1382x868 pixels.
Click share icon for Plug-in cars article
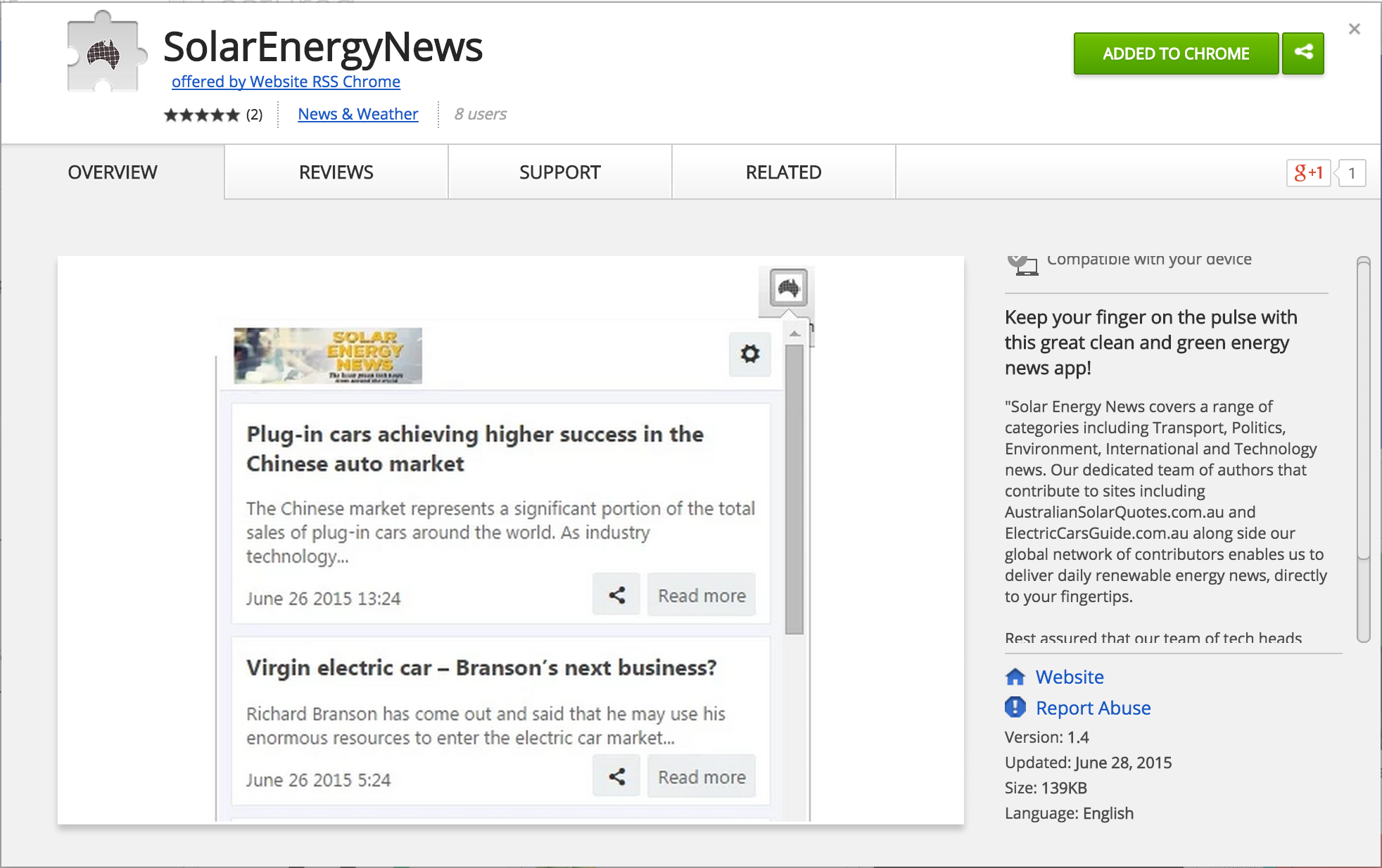pos(616,595)
